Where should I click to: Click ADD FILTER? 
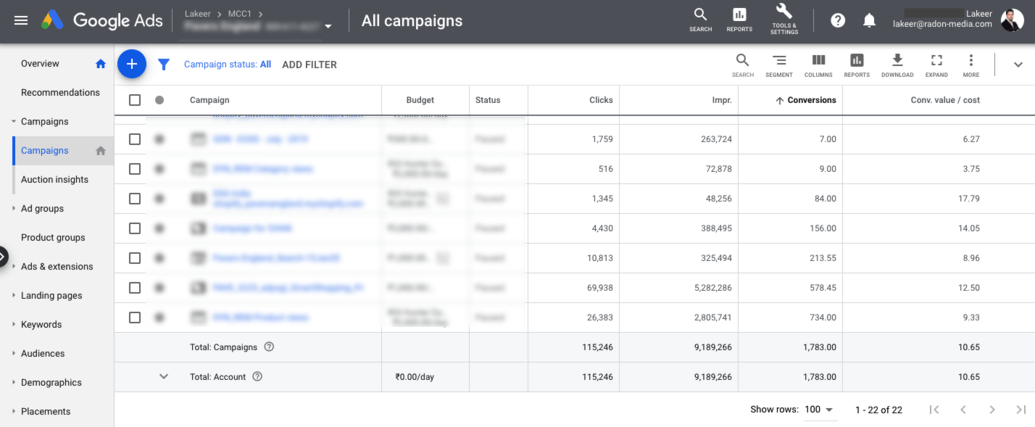click(309, 65)
